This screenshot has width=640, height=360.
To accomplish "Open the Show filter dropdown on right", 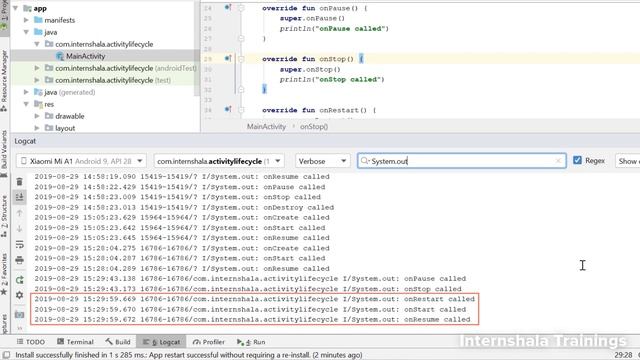I will [628, 161].
